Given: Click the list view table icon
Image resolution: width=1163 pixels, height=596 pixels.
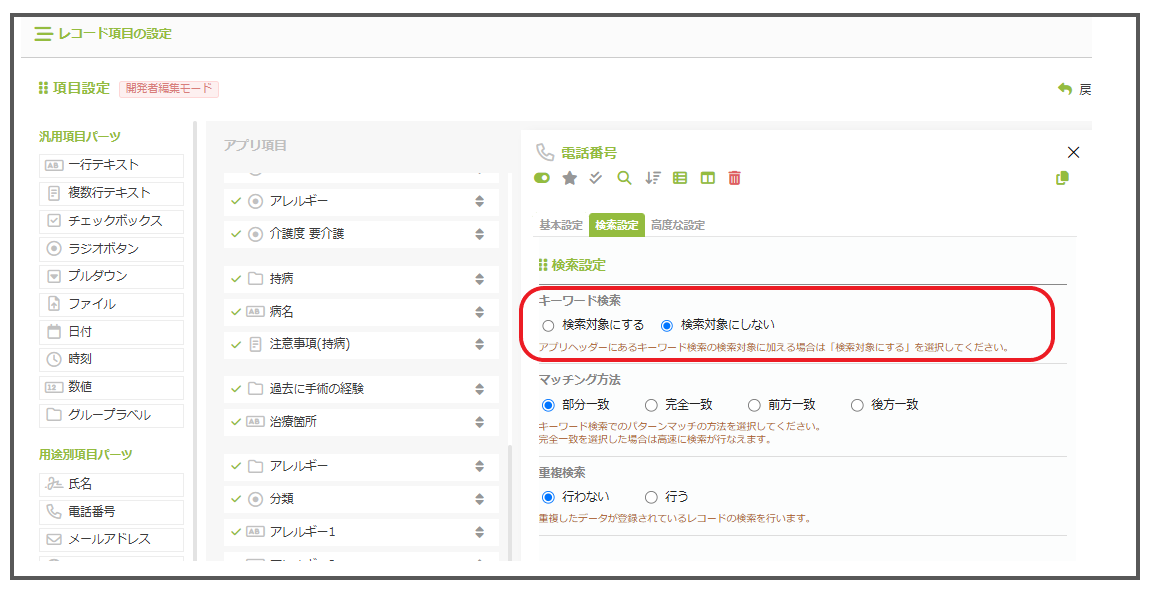Looking at the screenshot, I should click(680, 178).
